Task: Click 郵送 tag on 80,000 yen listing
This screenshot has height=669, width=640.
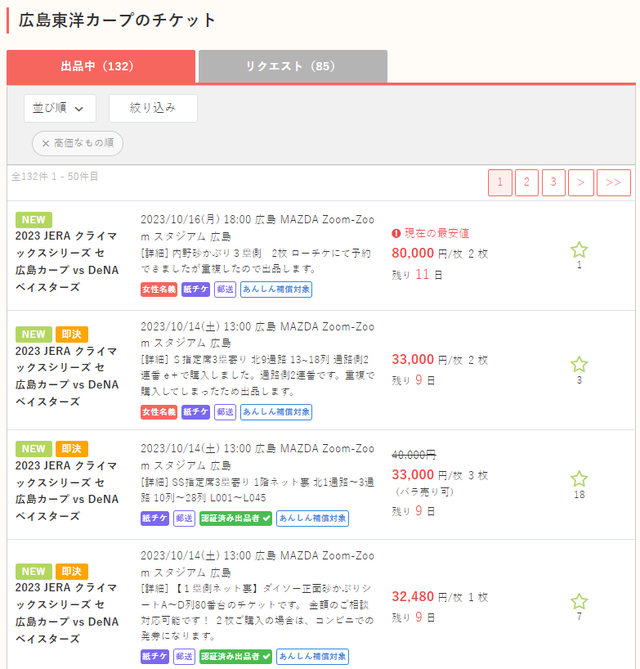Action: click(x=225, y=289)
